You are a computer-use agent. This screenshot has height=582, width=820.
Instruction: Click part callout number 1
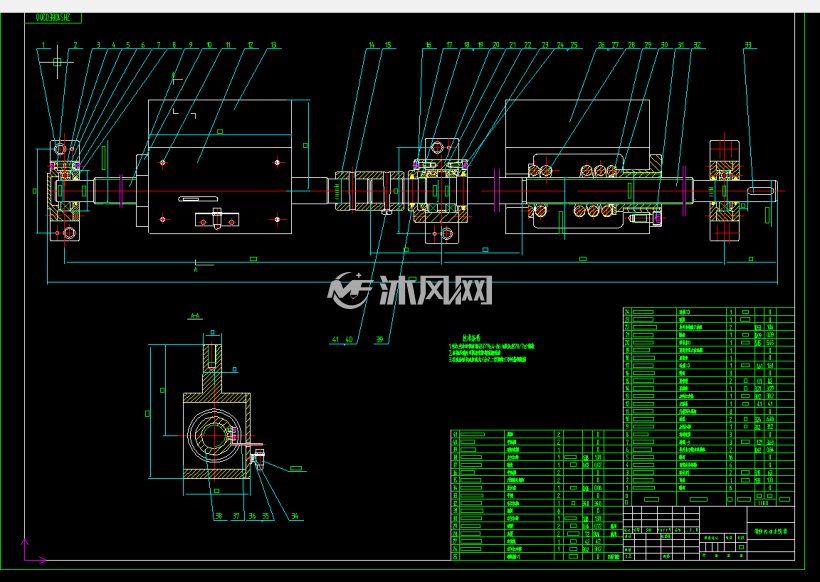43,45
